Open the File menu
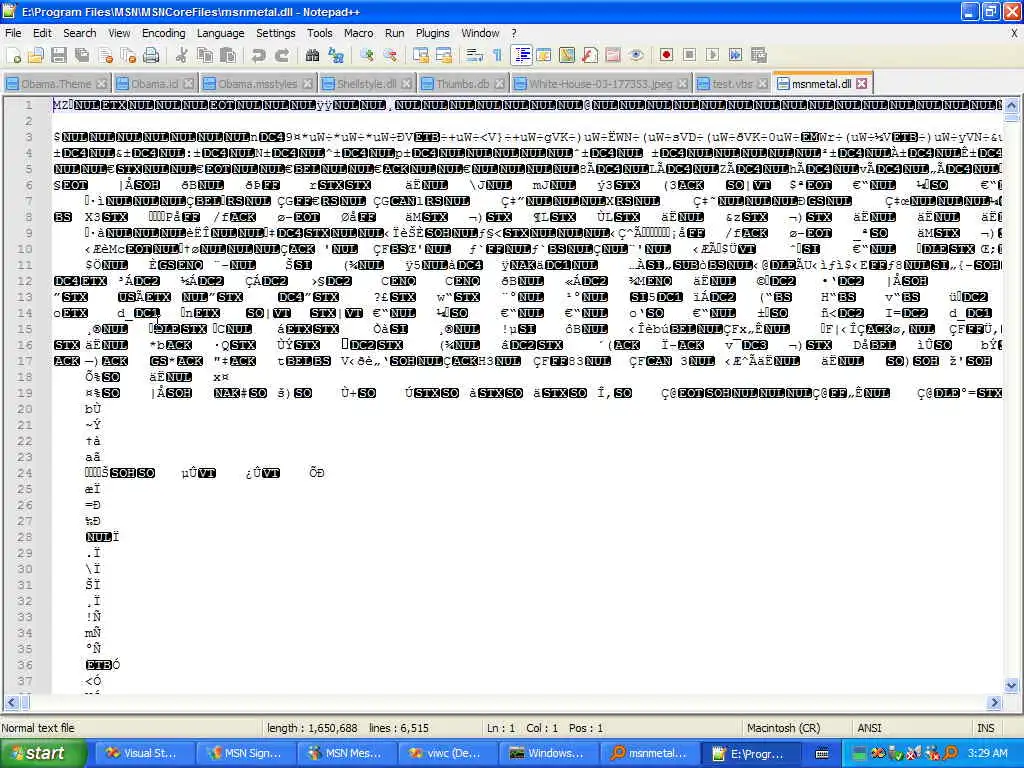This screenshot has width=1024, height=768. coord(13,33)
